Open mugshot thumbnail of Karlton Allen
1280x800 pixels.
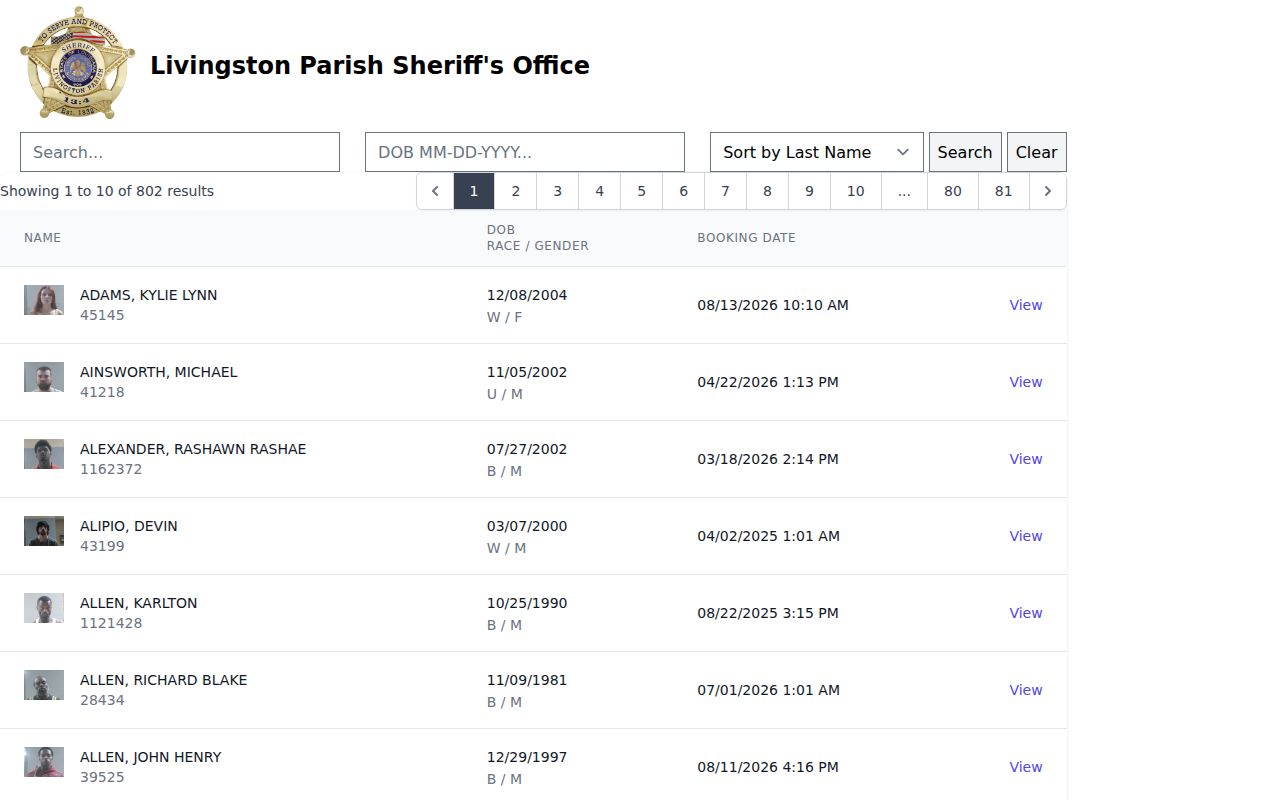point(44,608)
